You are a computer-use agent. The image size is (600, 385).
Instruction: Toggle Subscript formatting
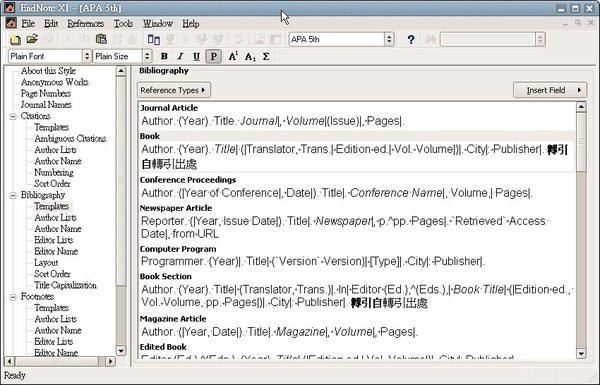249,57
